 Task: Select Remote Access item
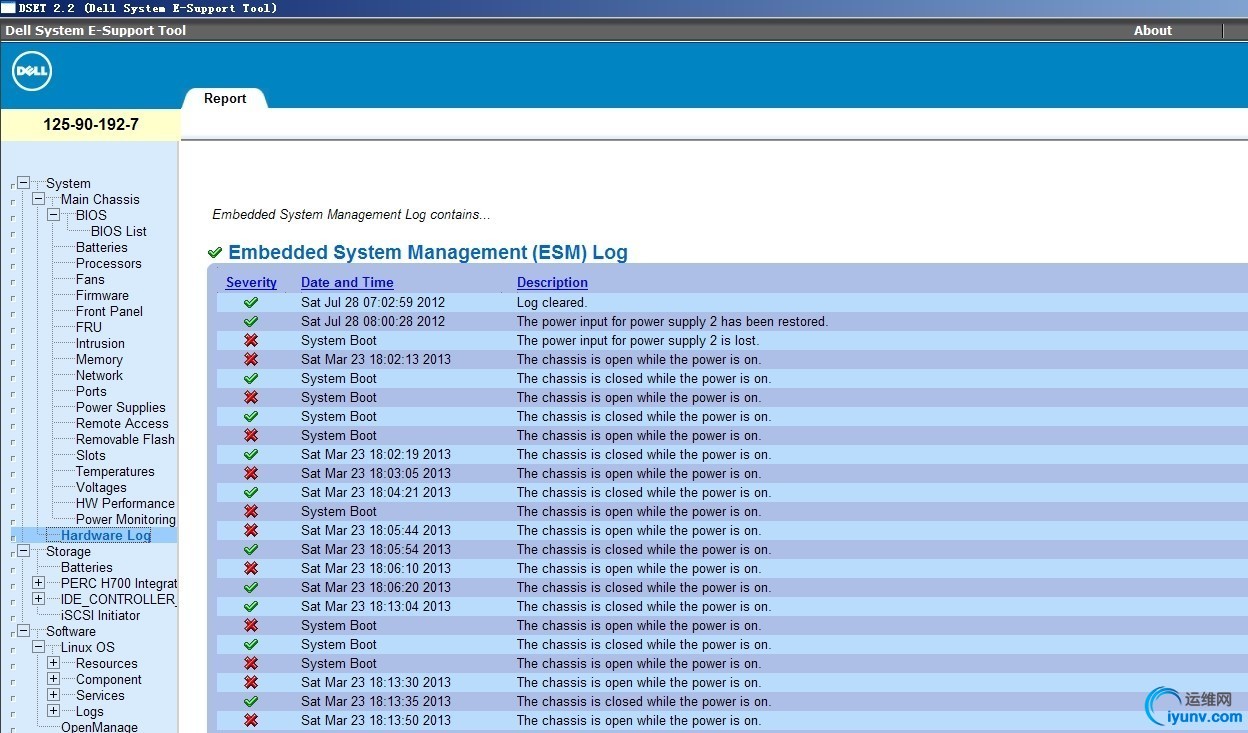(x=122, y=423)
